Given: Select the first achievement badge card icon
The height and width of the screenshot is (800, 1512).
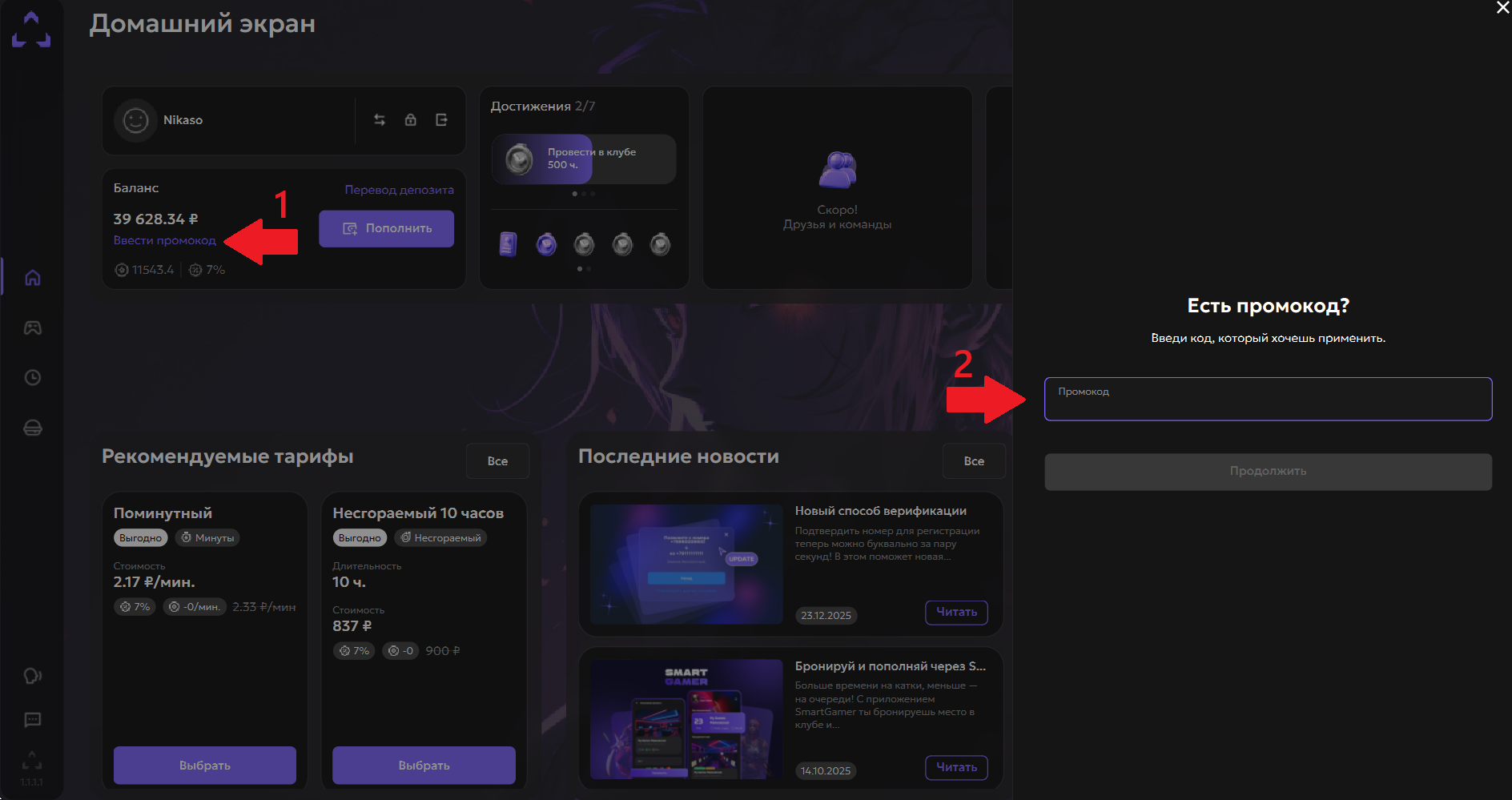Looking at the screenshot, I should [x=508, y=243].
